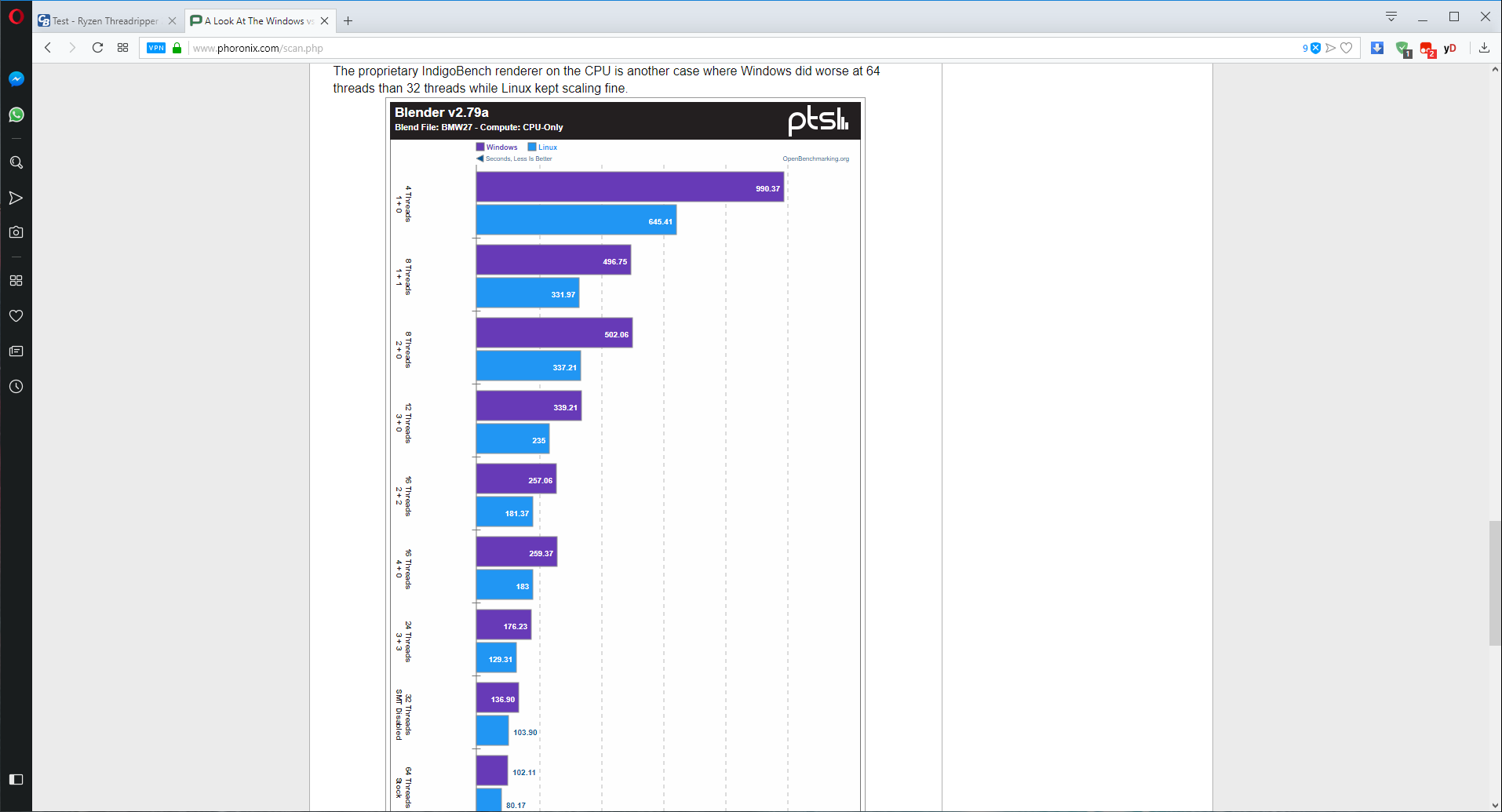Image resolution: width=1502 pixels, height=812 pixels.
Task: Open the My Flow sidebar icon
Action: click(x=16, y=198)
